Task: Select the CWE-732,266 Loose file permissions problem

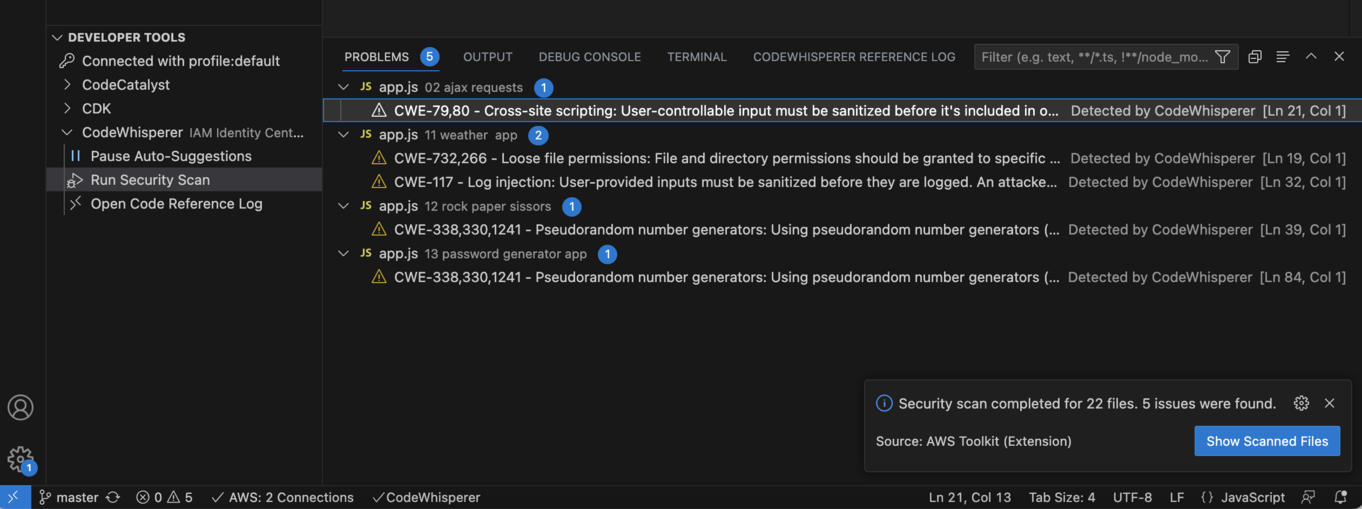Action: coord(842,158)
